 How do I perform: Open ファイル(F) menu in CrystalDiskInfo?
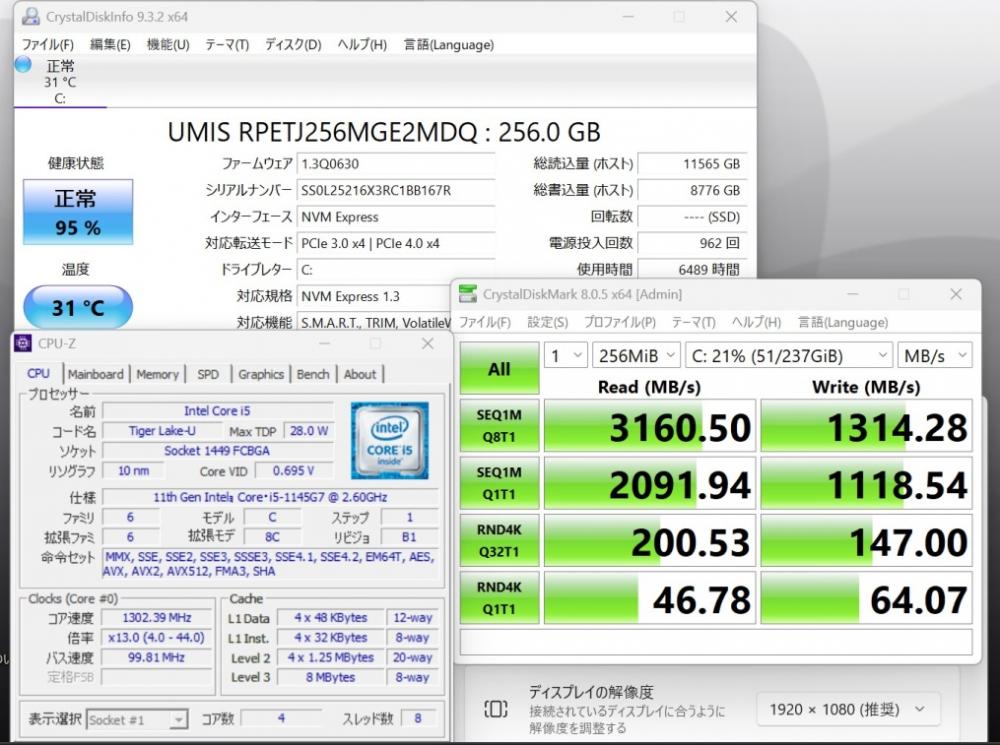pos(48,45)
